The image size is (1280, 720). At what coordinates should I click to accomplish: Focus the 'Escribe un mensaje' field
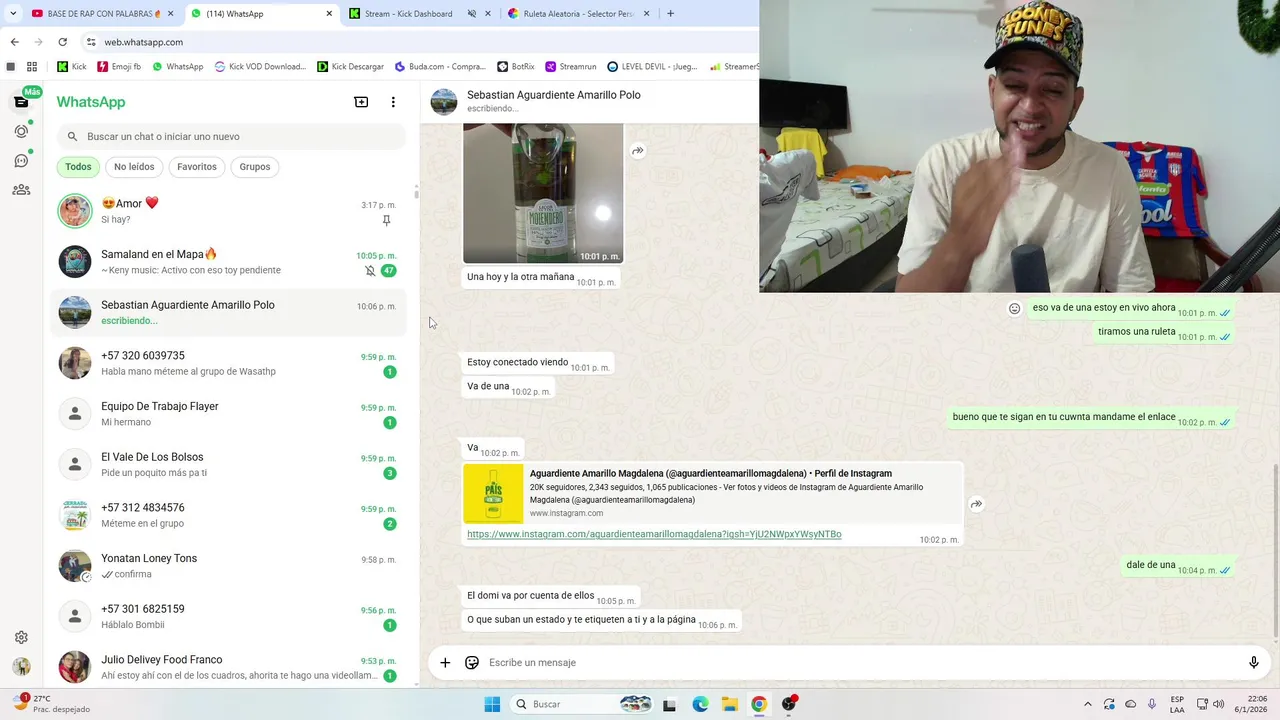coord(860,662)
